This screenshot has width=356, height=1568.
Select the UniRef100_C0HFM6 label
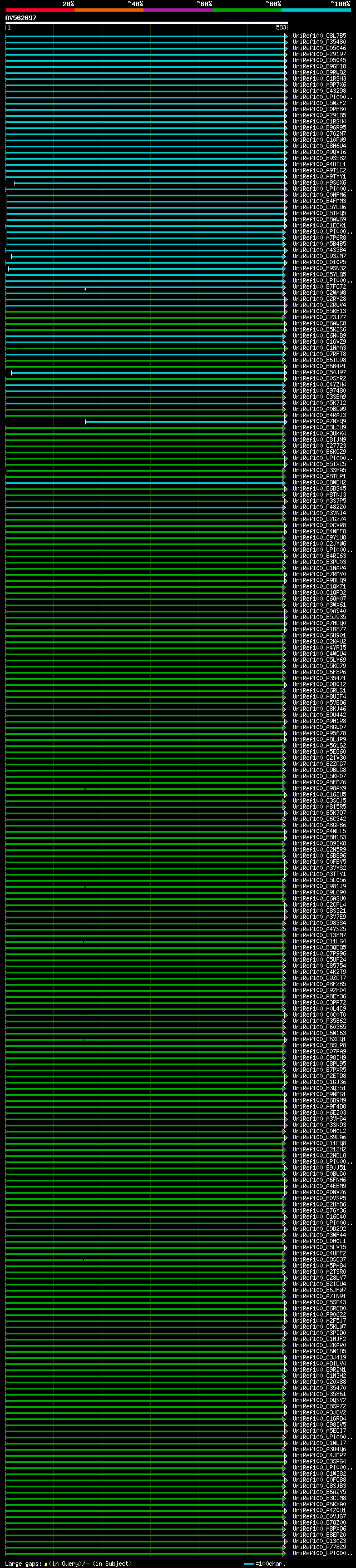[x=319, y=195]
